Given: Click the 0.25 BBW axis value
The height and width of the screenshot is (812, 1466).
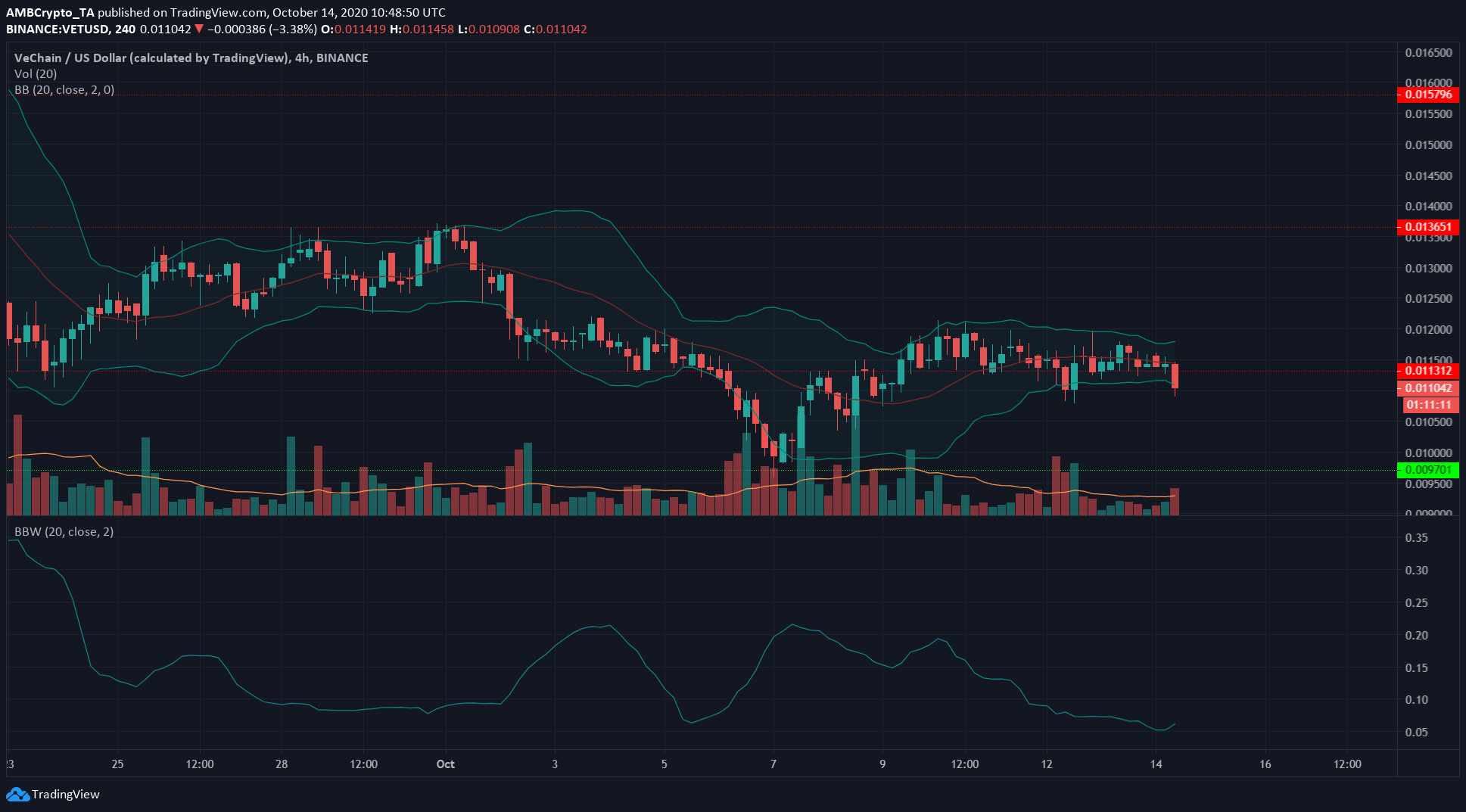Looking at the screenshot, I should tap(1417, 602).
